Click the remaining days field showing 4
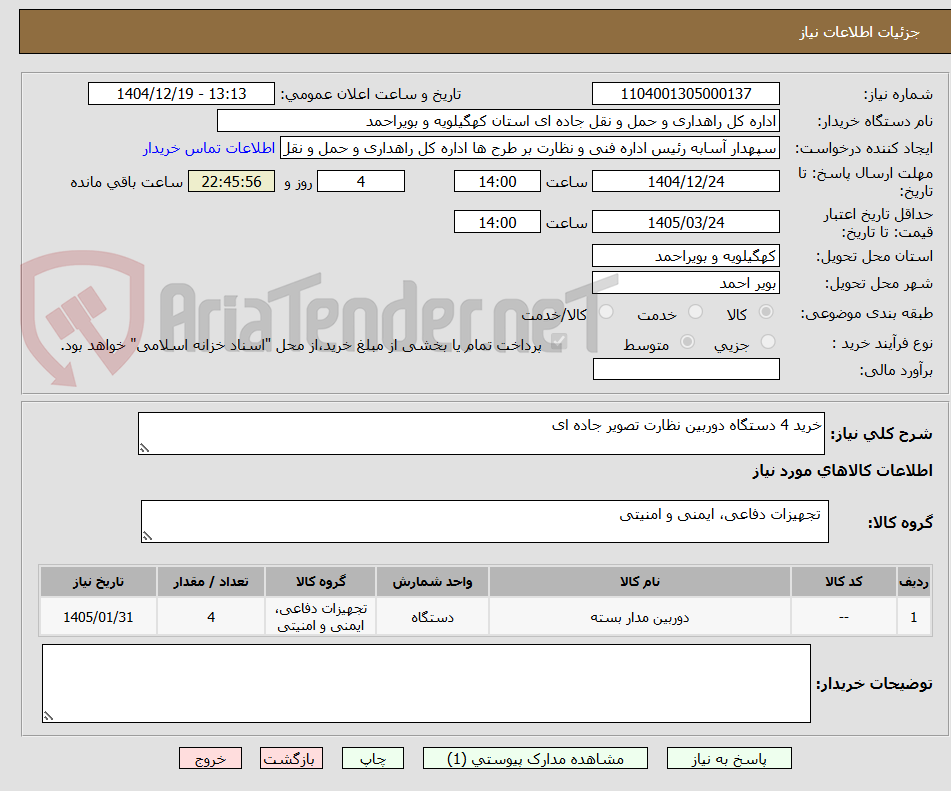Screen dimensions: 951x791 (x=361, y=181)
